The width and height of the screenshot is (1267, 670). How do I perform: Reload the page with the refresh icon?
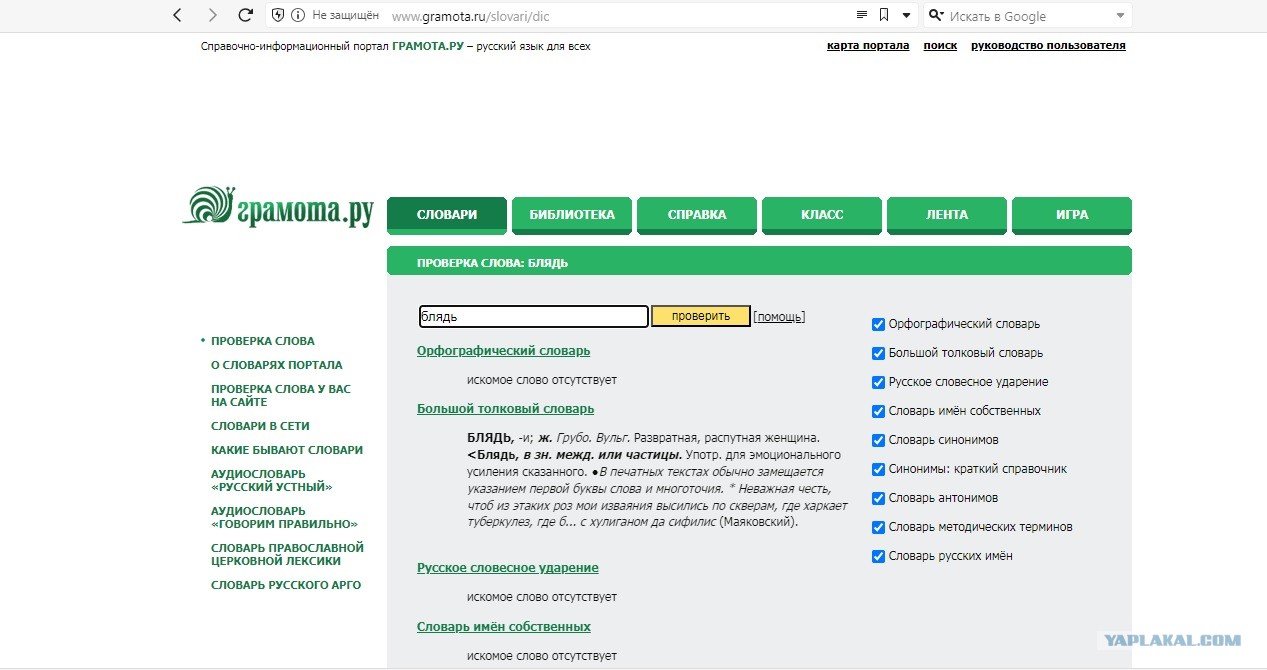pos(245,15)
